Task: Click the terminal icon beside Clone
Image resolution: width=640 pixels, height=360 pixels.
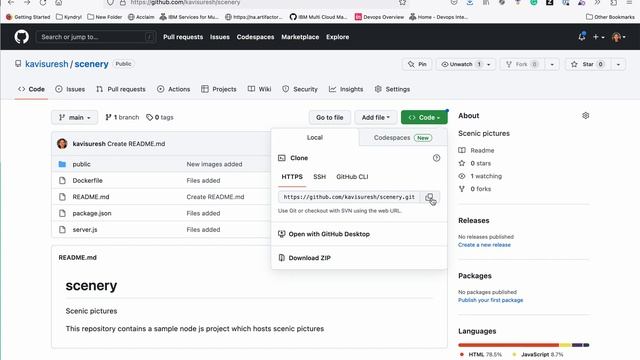Action: tap(282, 158)
